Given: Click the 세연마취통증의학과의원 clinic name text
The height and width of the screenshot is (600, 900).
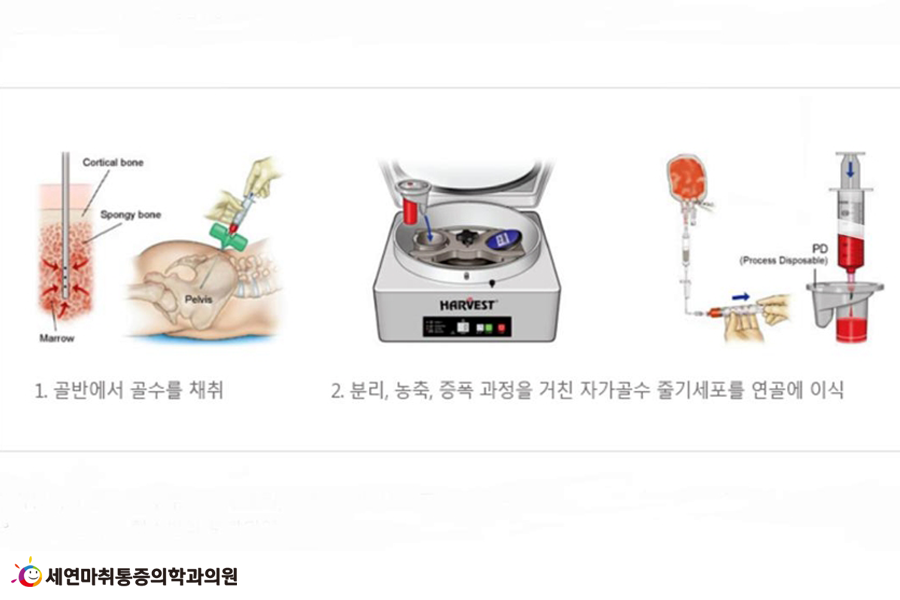Looking at the screenshot, I should point(141,576).
